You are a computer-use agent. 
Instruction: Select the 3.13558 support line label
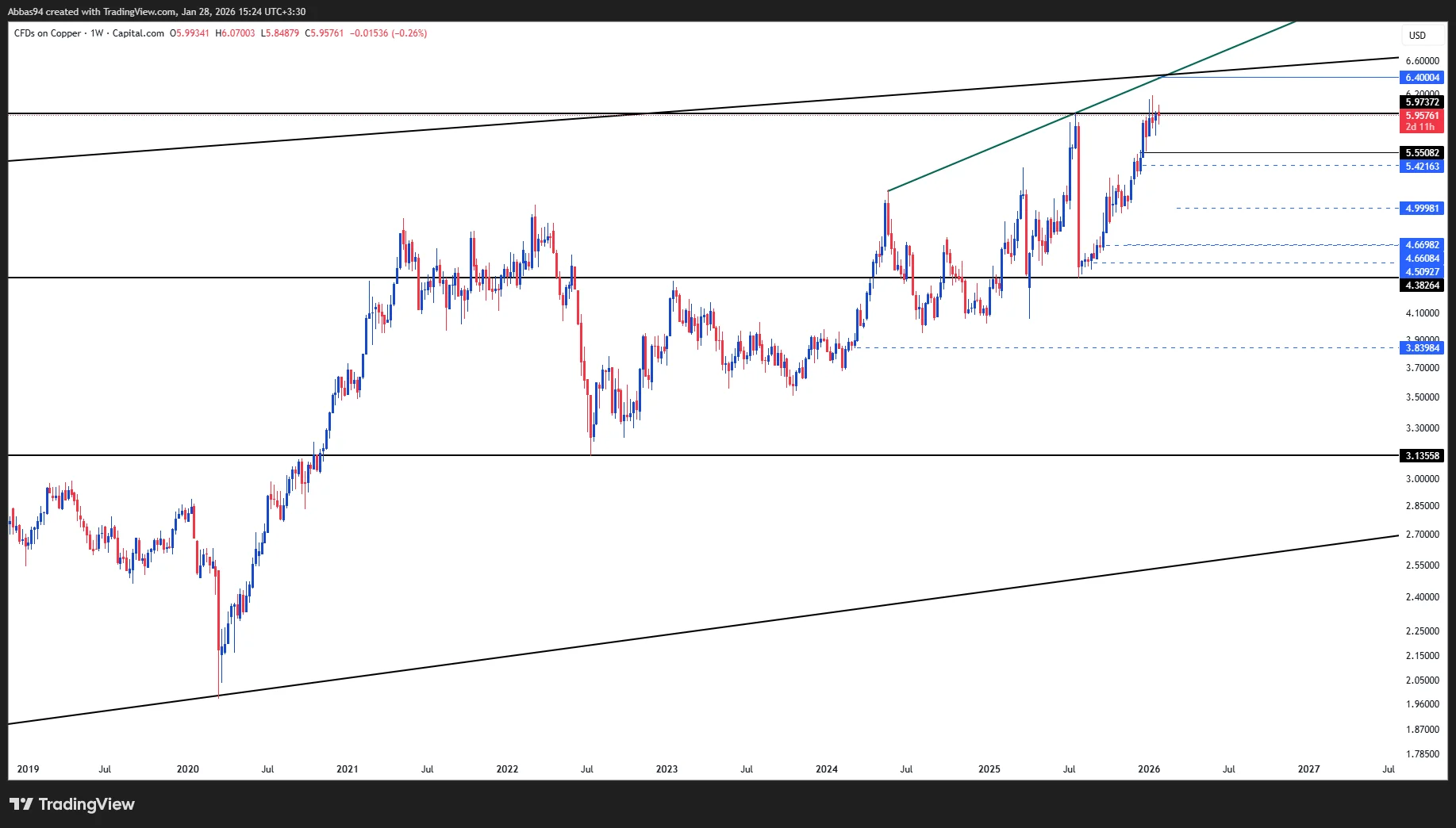click(1422, 456)
